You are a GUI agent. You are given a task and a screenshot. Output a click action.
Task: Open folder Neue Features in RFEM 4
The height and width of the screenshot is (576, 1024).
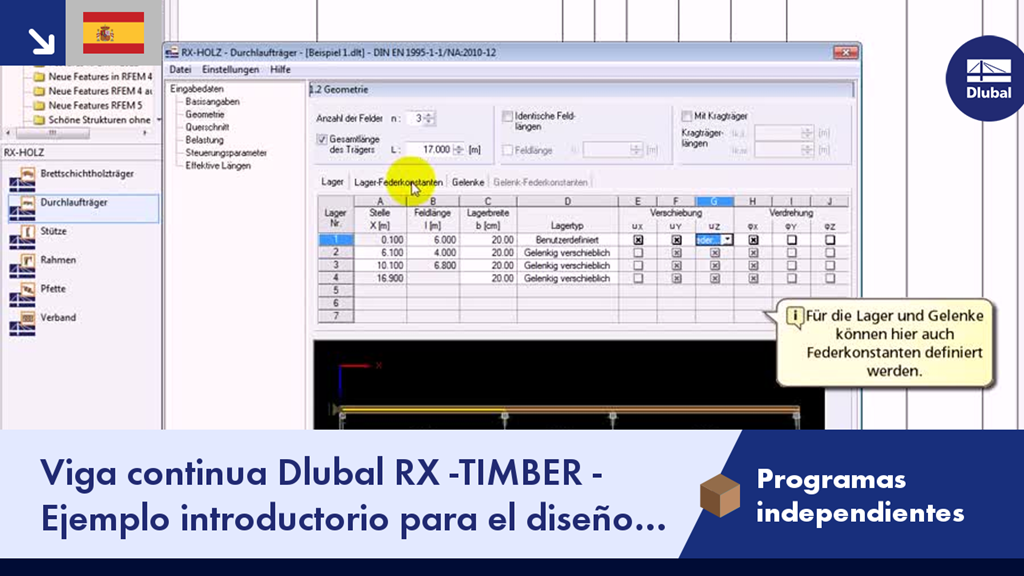tap(92, 76)
